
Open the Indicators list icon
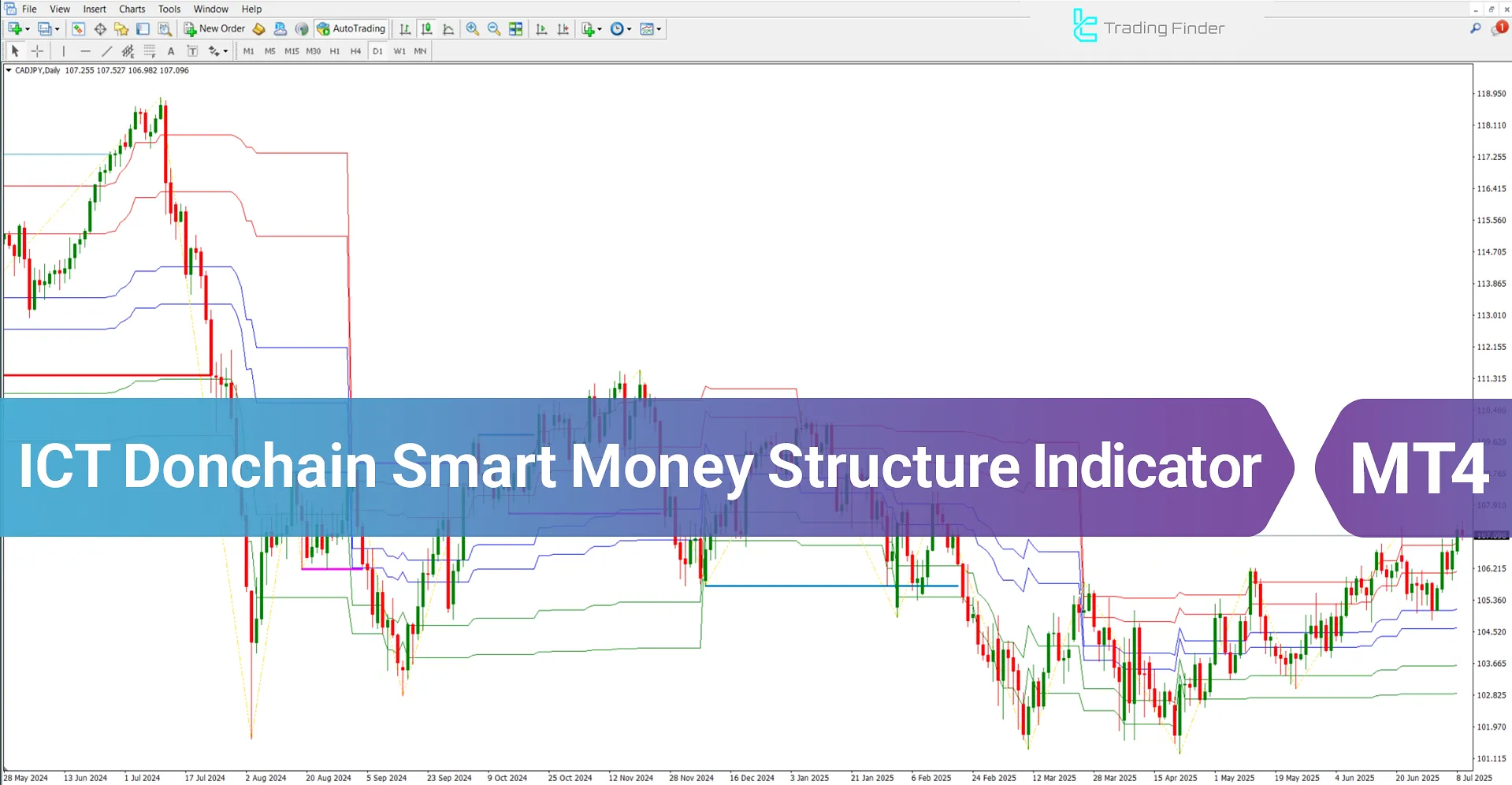click(588, 29)
